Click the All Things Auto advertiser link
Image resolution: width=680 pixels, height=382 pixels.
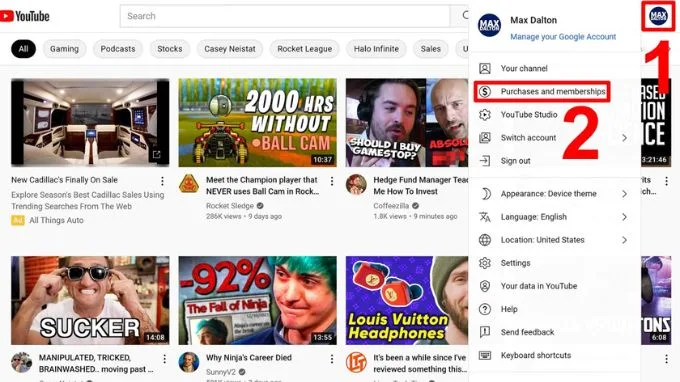pos(56,220)
